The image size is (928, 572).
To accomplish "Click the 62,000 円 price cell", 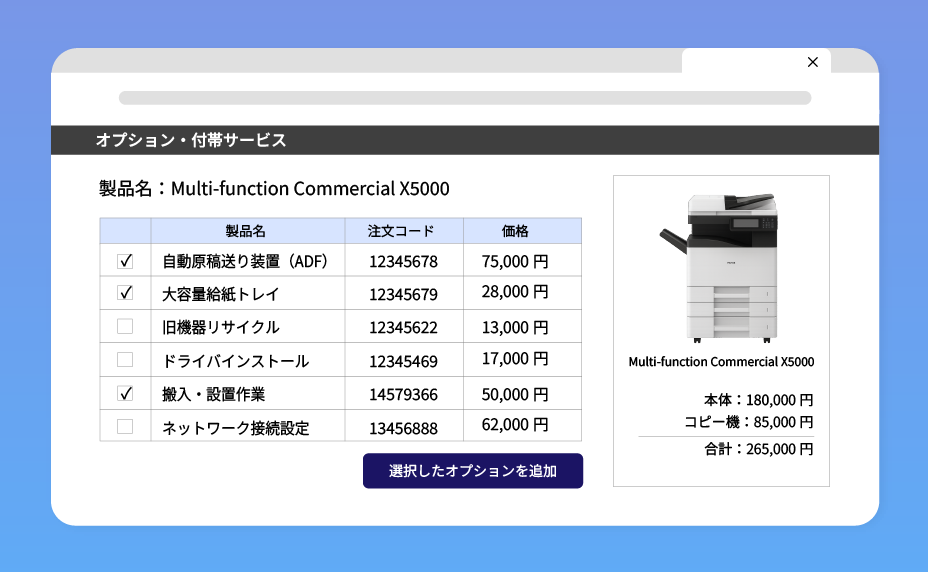I will (x=514, y=425).
